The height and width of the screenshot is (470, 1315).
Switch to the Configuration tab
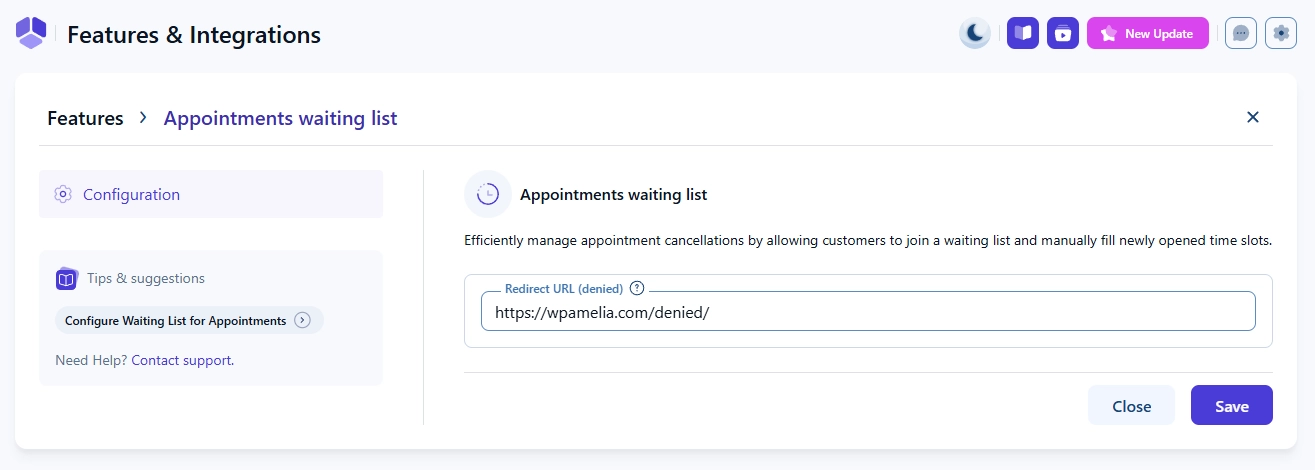(131, 194)
